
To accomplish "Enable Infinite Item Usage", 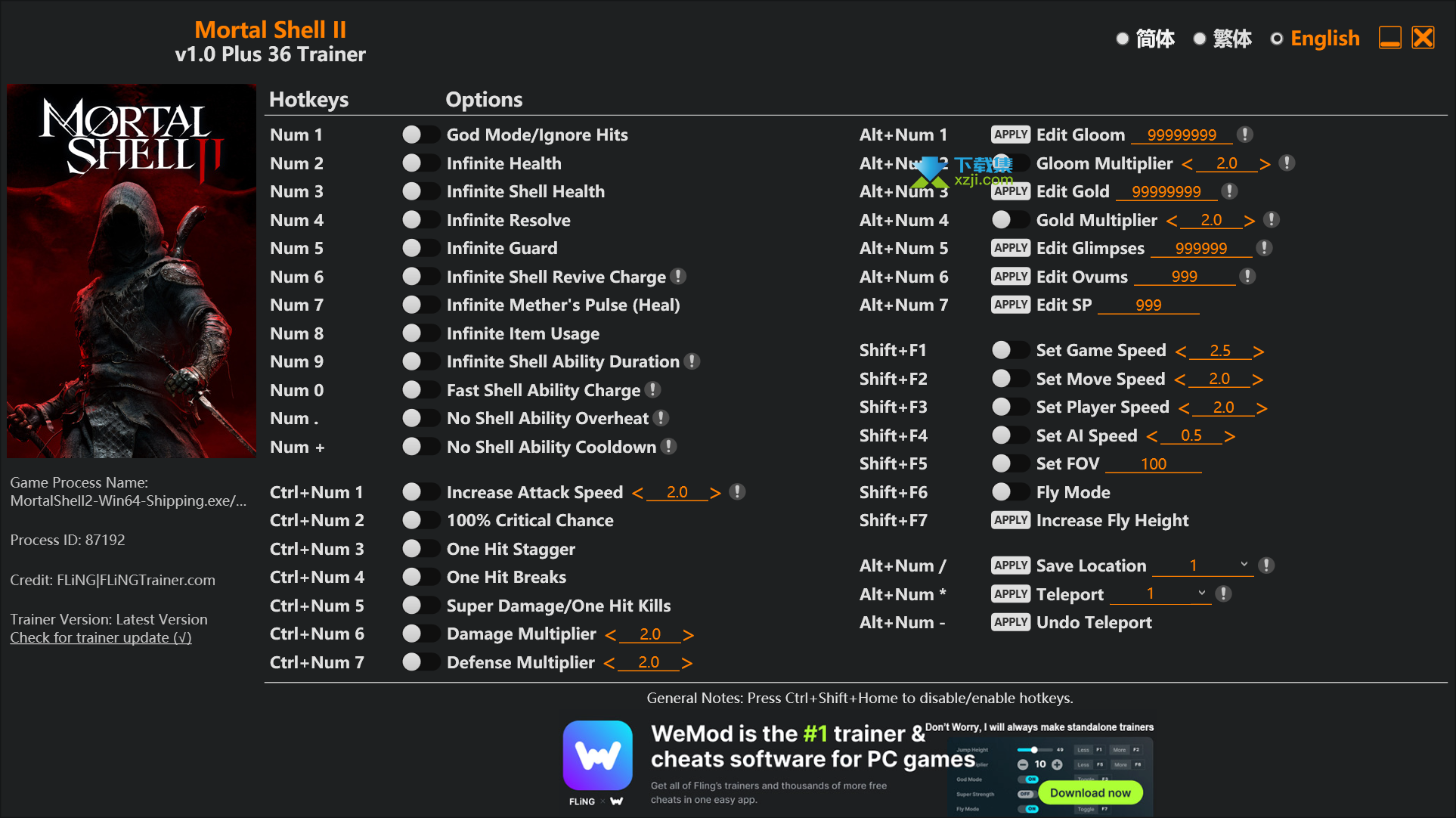I will point(420,333).
